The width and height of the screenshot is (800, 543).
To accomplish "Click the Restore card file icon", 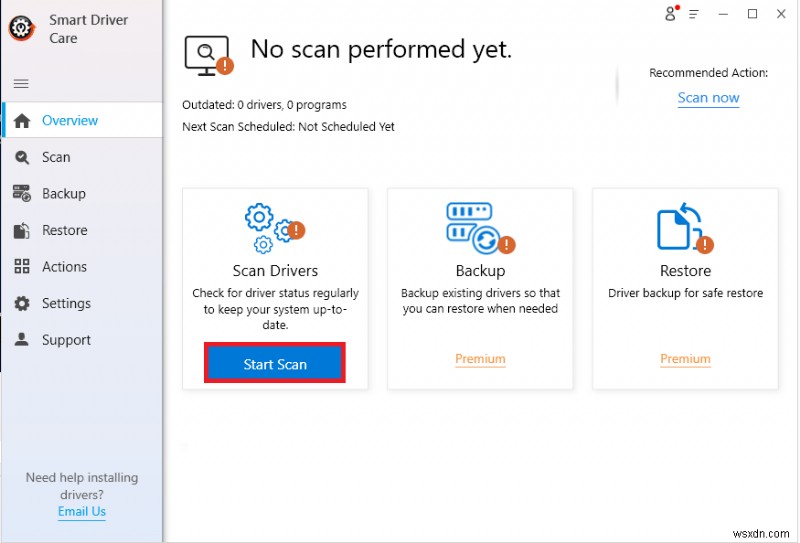I will tap(682, 227).
